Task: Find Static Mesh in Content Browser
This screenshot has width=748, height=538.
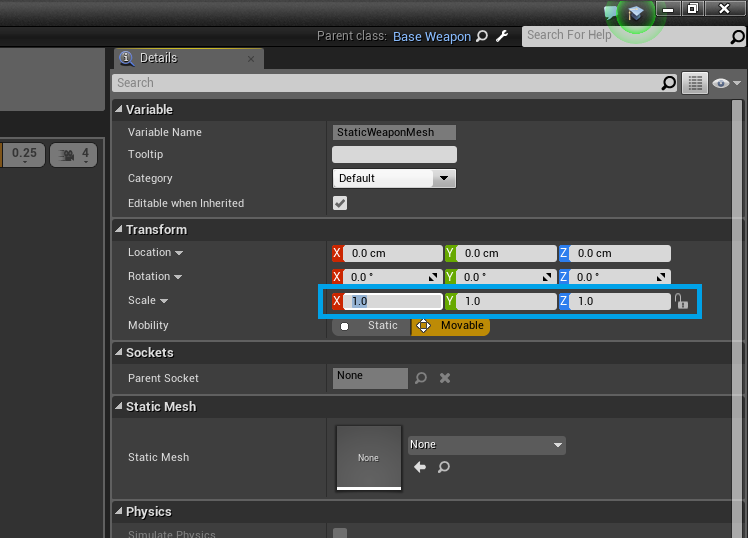Action: click(x=444, y=467)
